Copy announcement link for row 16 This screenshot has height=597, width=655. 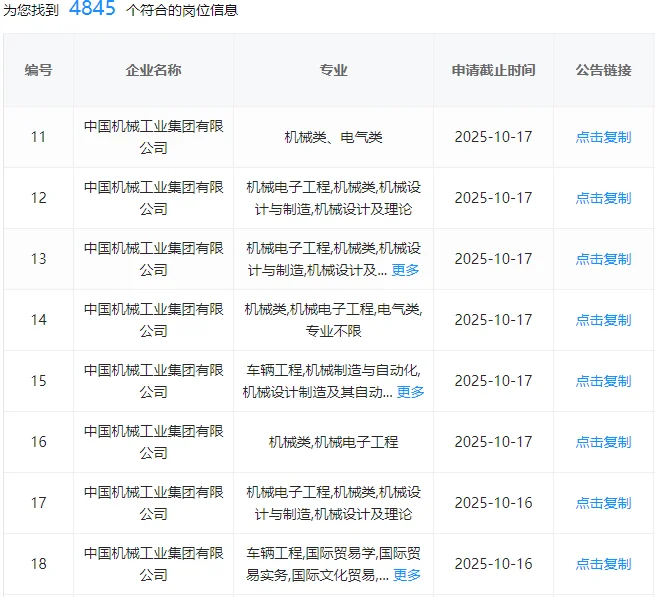(x=603, y=442)
